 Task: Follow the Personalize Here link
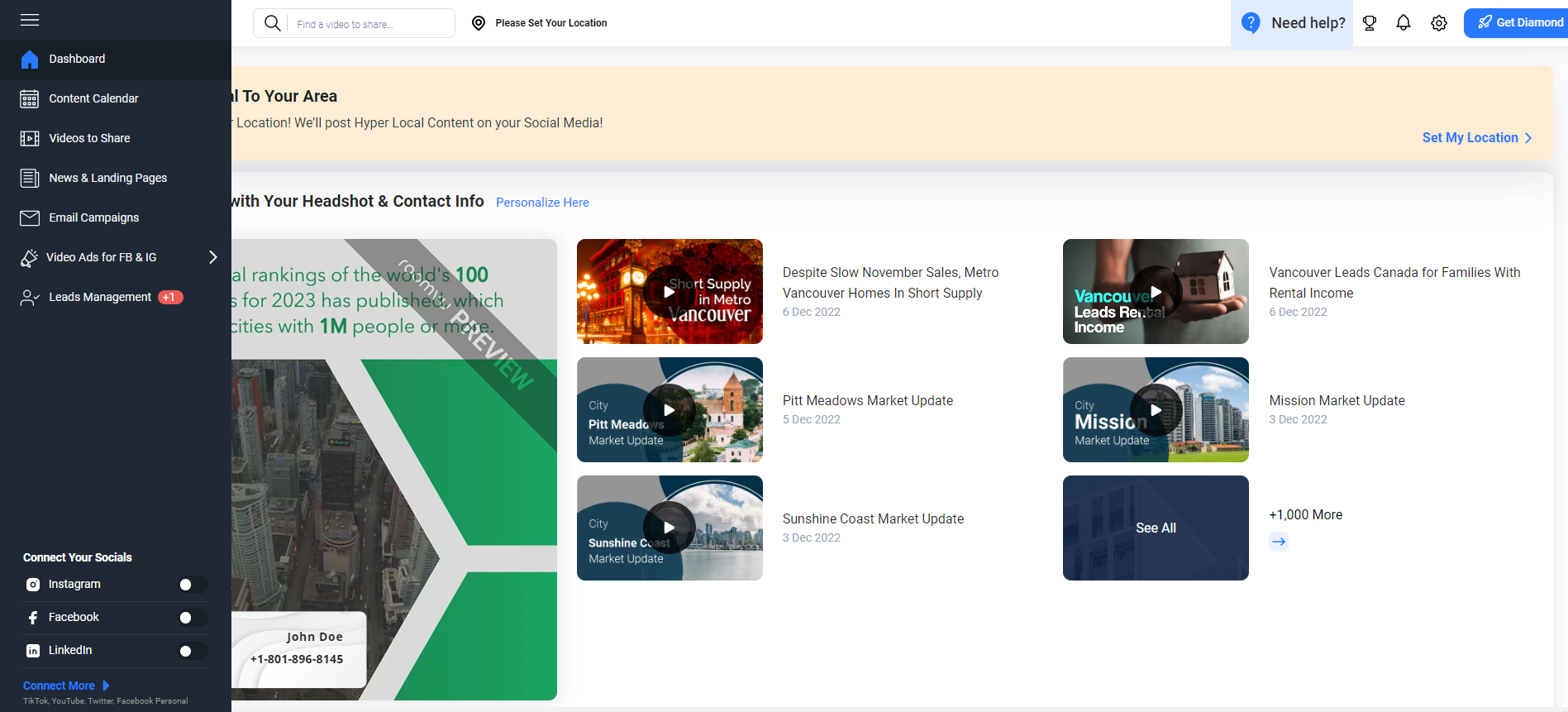coord(542,203)
